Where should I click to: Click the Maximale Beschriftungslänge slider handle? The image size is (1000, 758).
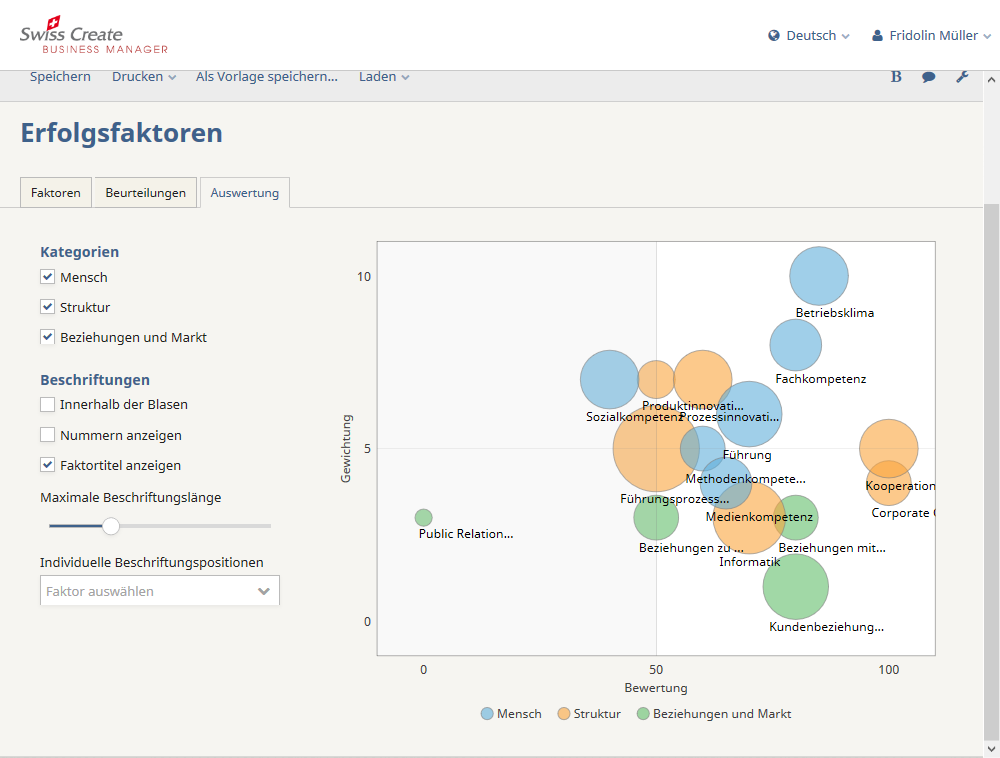pos(111,526)
